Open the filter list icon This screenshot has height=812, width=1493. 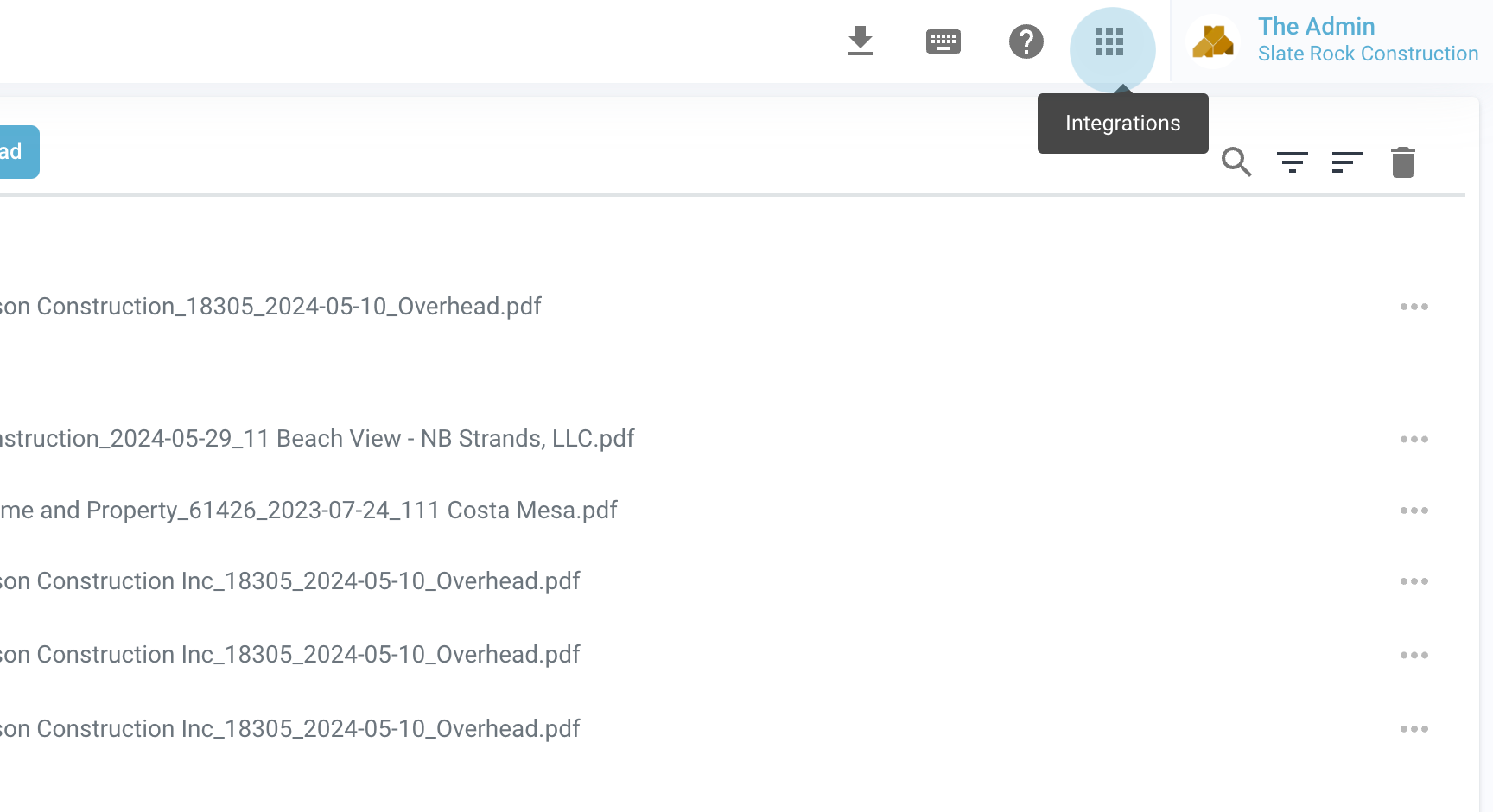tap(1292, 162)
